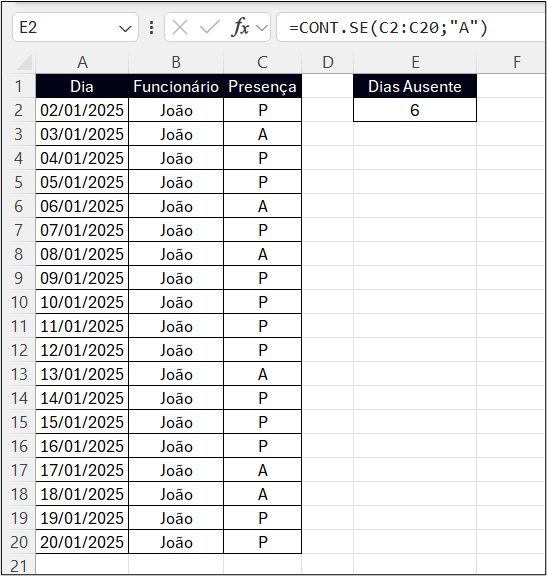The width and height of the screenshot is (547, 576).
Task: Select presence cell A in row 6
Action: tap(262, 206)
